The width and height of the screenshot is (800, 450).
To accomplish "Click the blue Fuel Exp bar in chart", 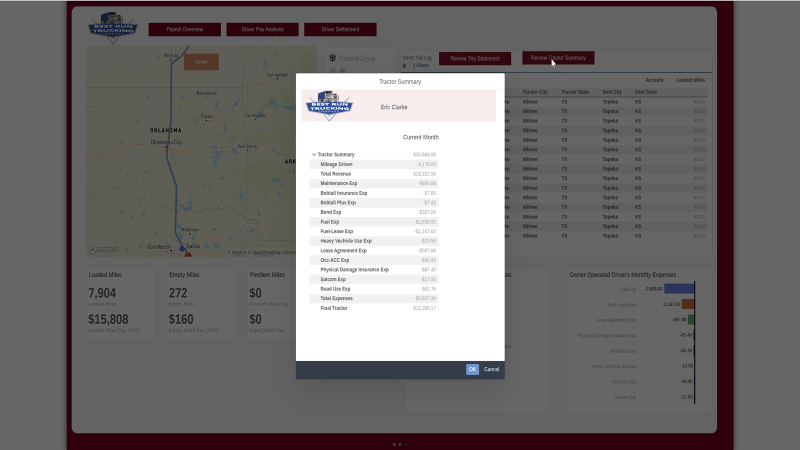I will [679, 289].
